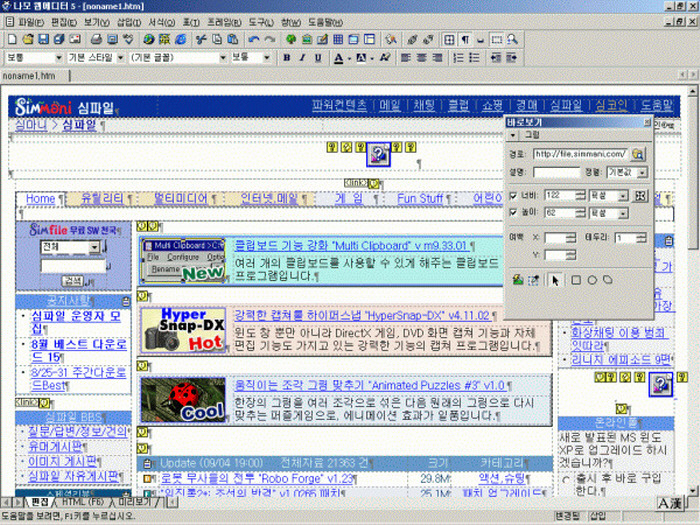The image size is (700, 525).
Task: Click the 멀티미디어 navigation link
Action: click(180, 199)
